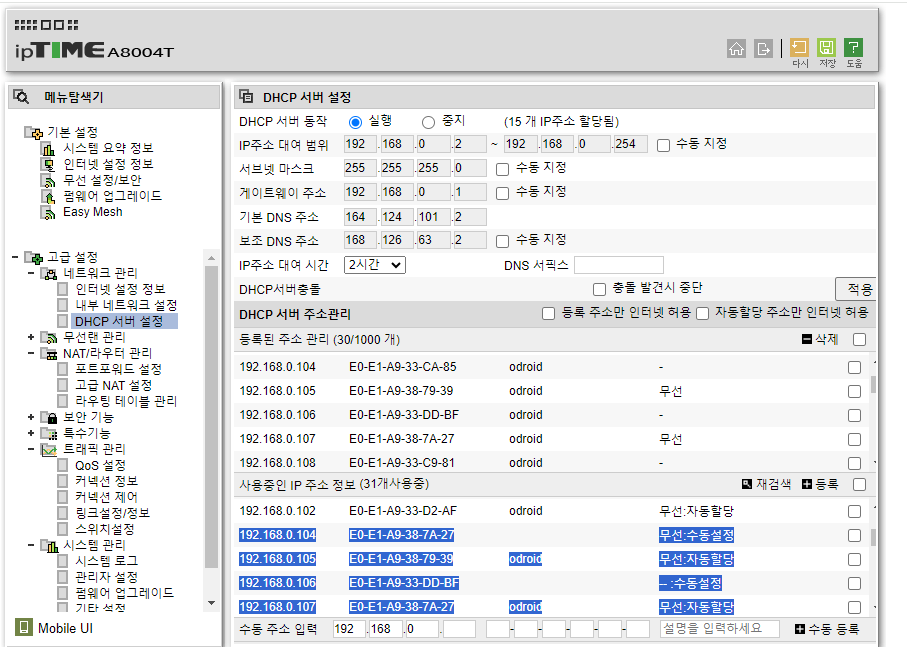Viewport: 907px width, 647px height.
Task: Click the 저장 (save) icon
Action: point(827,47)
